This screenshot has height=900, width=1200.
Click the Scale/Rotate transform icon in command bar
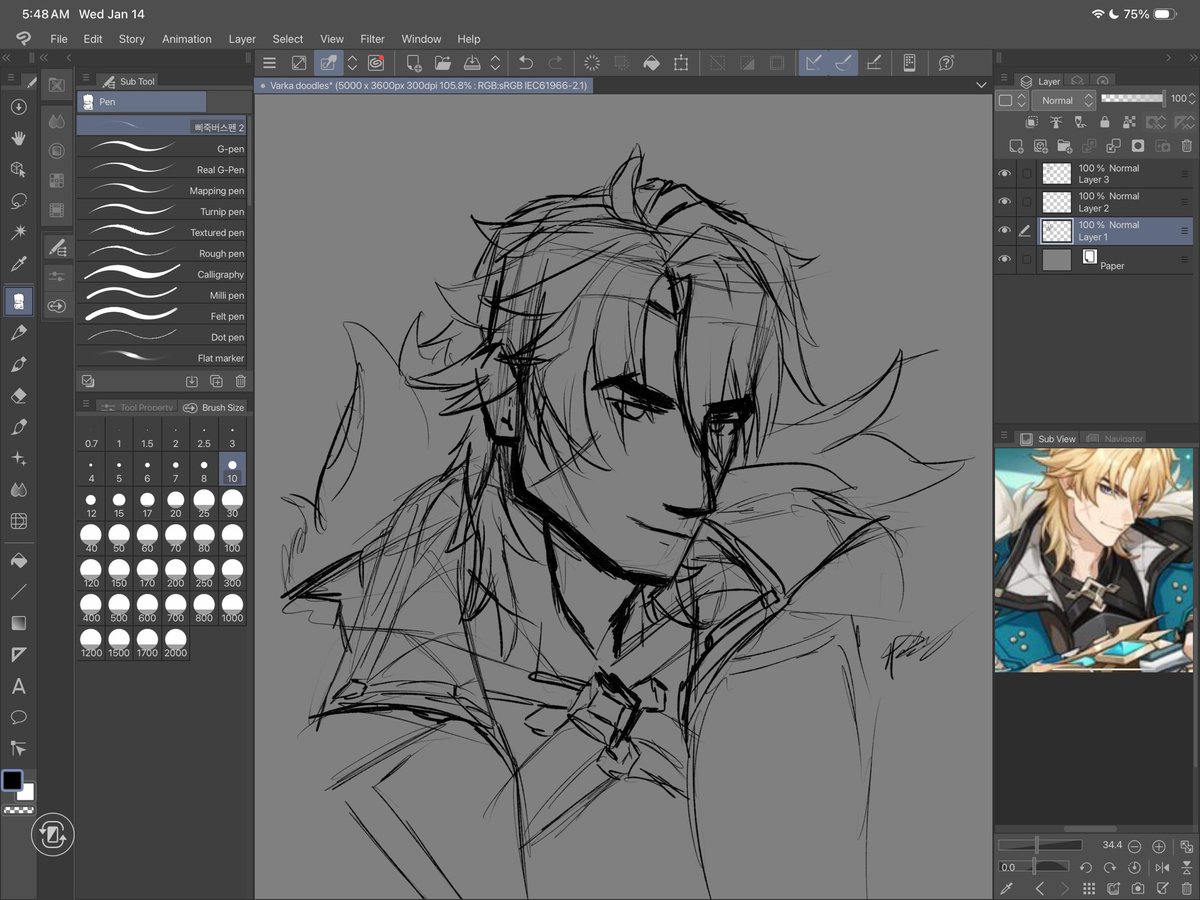click(681, 63)
